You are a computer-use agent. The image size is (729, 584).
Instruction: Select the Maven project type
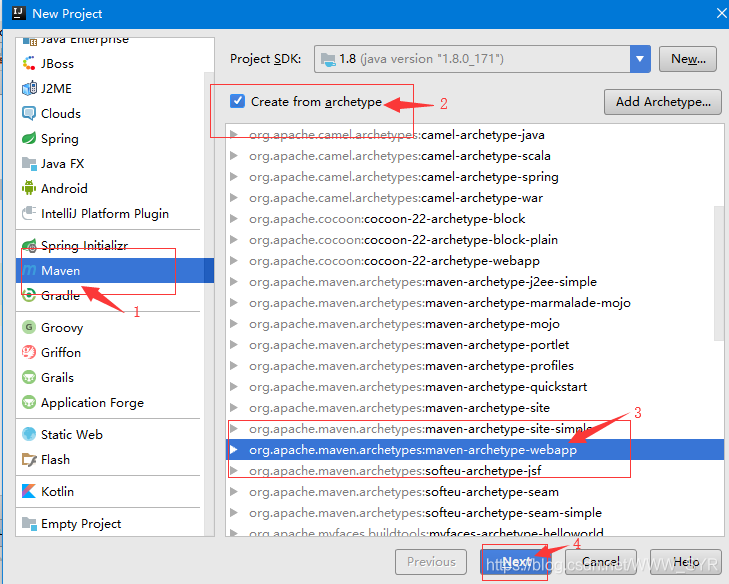(115, 271)
